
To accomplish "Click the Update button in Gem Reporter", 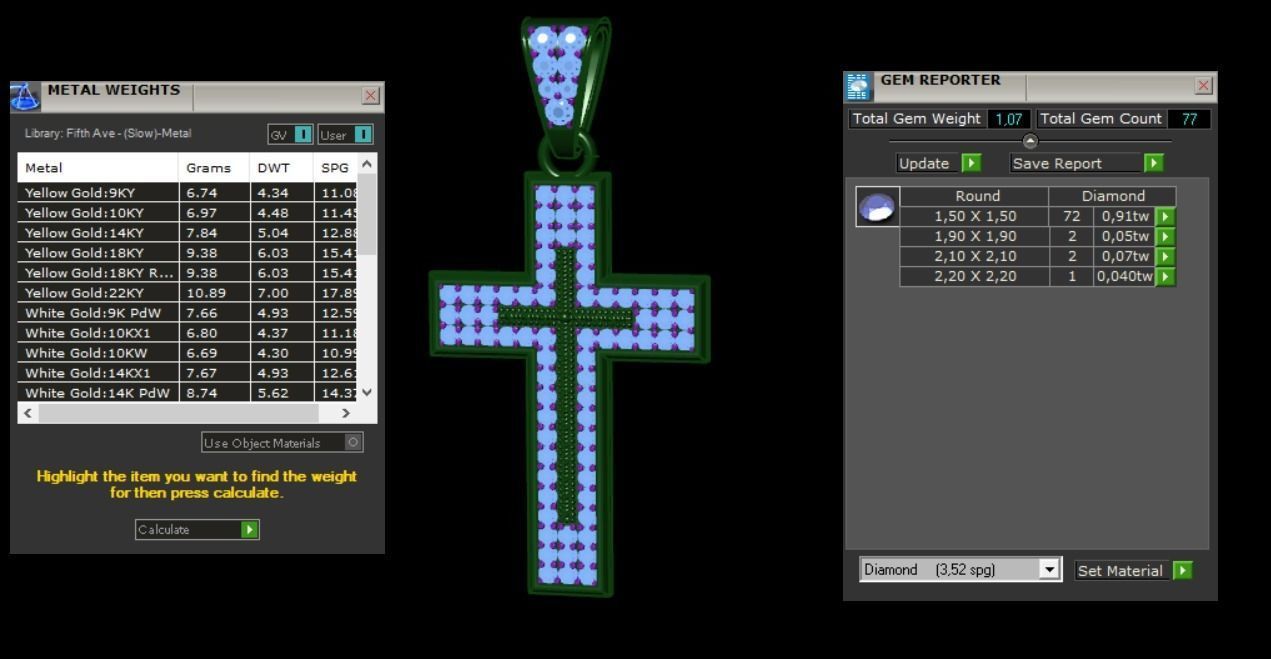I will pyautogui.click(x=939, y=163).
